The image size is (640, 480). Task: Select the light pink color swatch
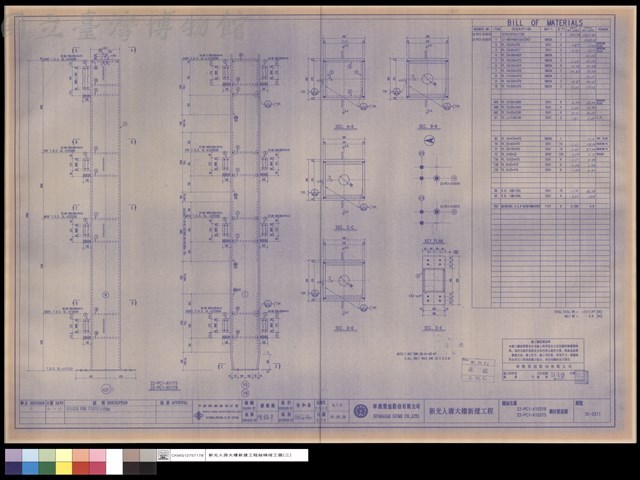tap(97, 456)
